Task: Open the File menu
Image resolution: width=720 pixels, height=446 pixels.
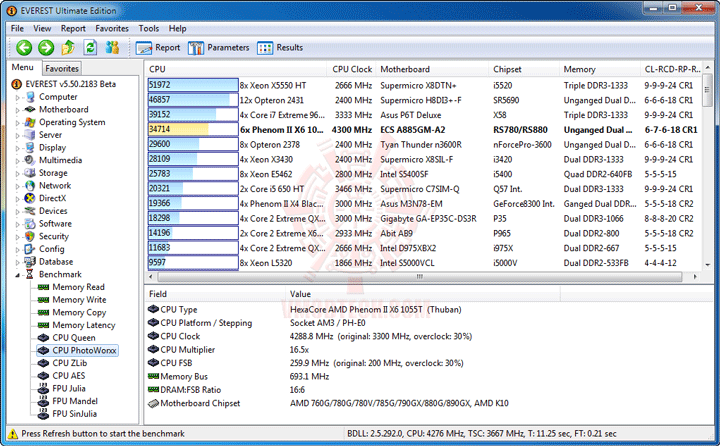Action: click(x=17, y=28)
